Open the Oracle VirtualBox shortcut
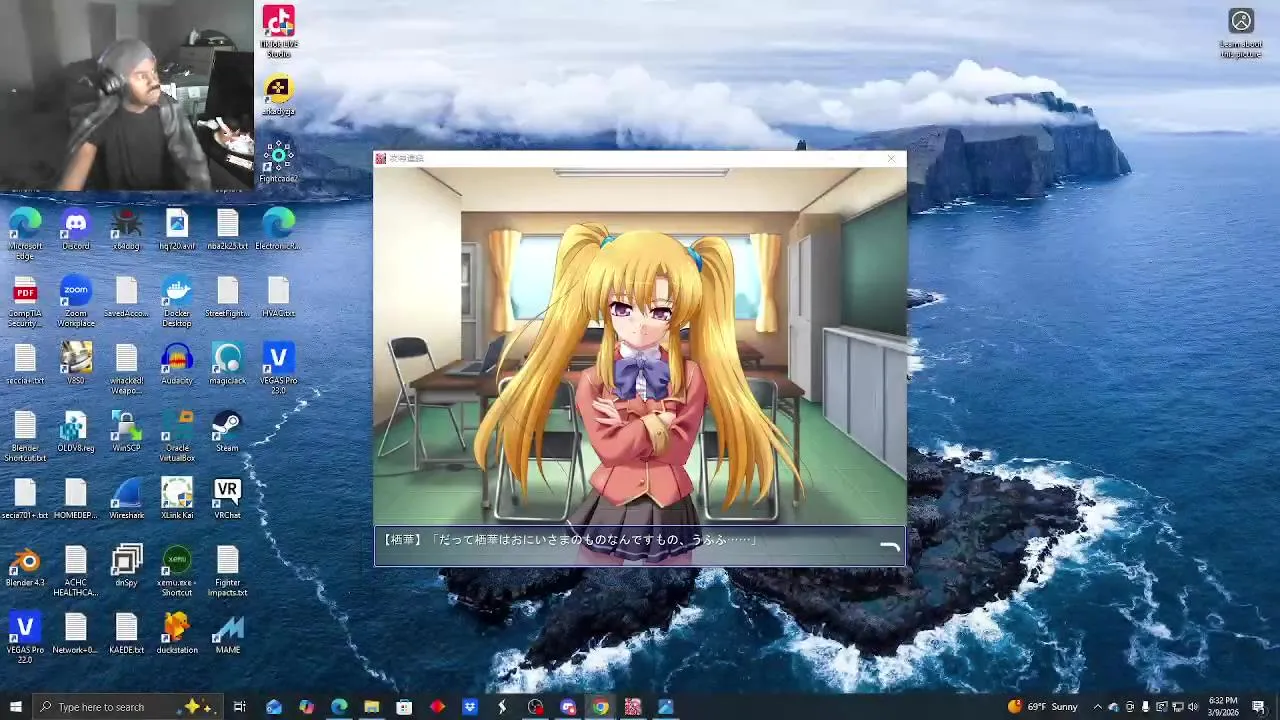This screenshot has width=1280, height=720. point(177,436)
